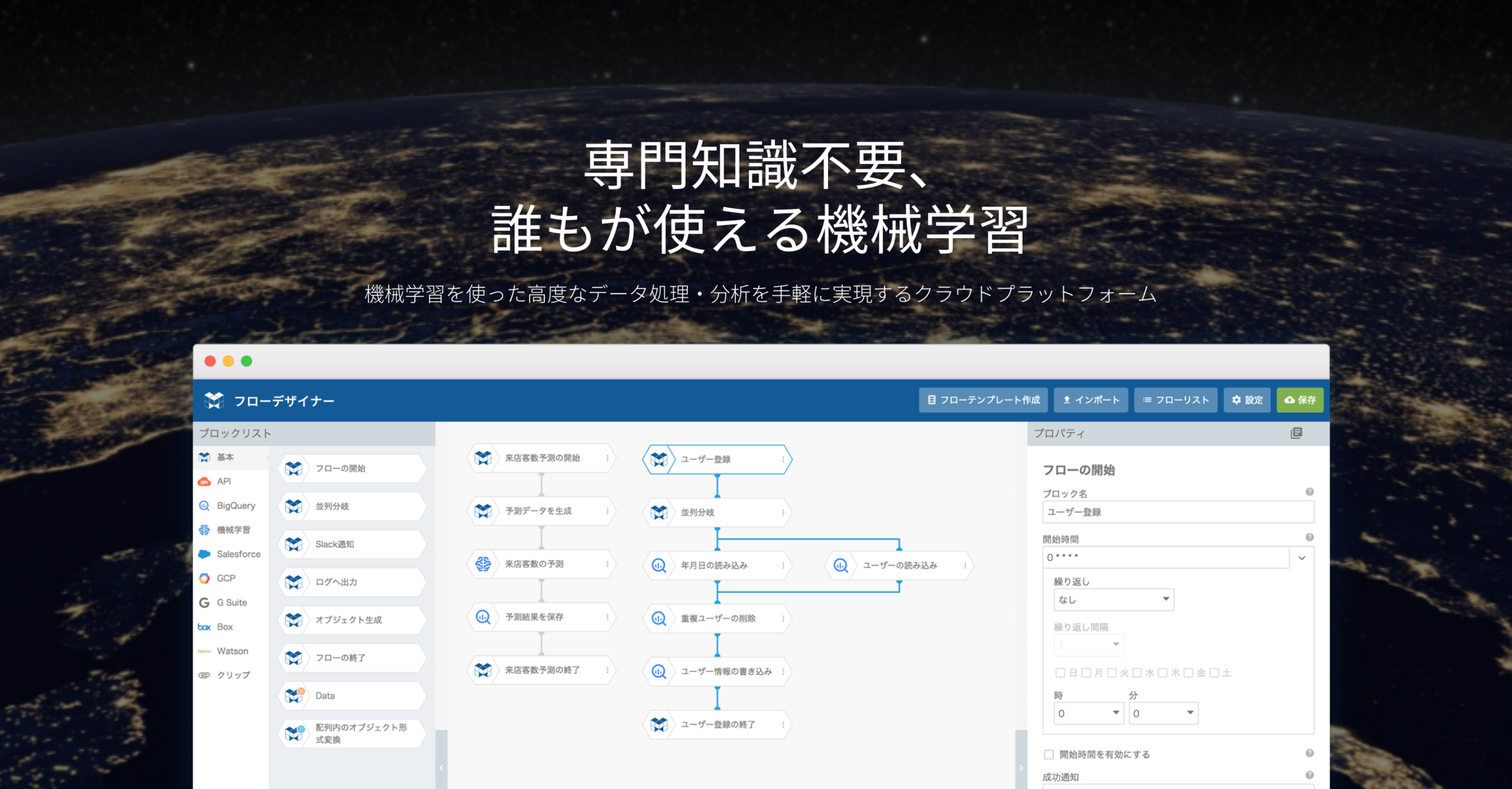Viewport: 1512px width, 789px height.
Task: Enable 開始時間を有効にする checkbox
Action: tap(1049, 754)
